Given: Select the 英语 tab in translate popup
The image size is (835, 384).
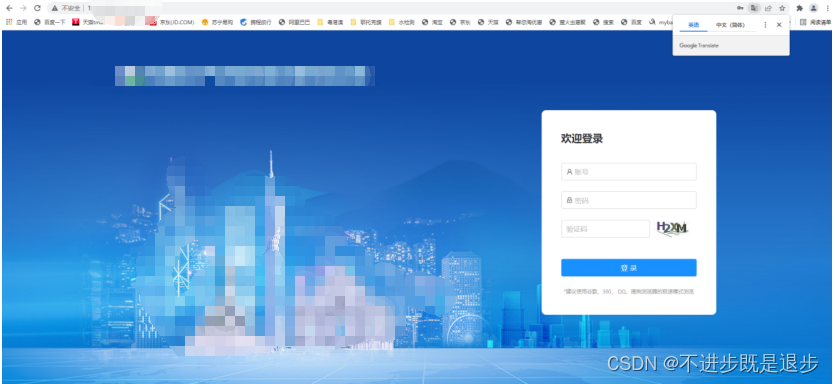Looking at the screenshot, I should (x=693, y=25).
